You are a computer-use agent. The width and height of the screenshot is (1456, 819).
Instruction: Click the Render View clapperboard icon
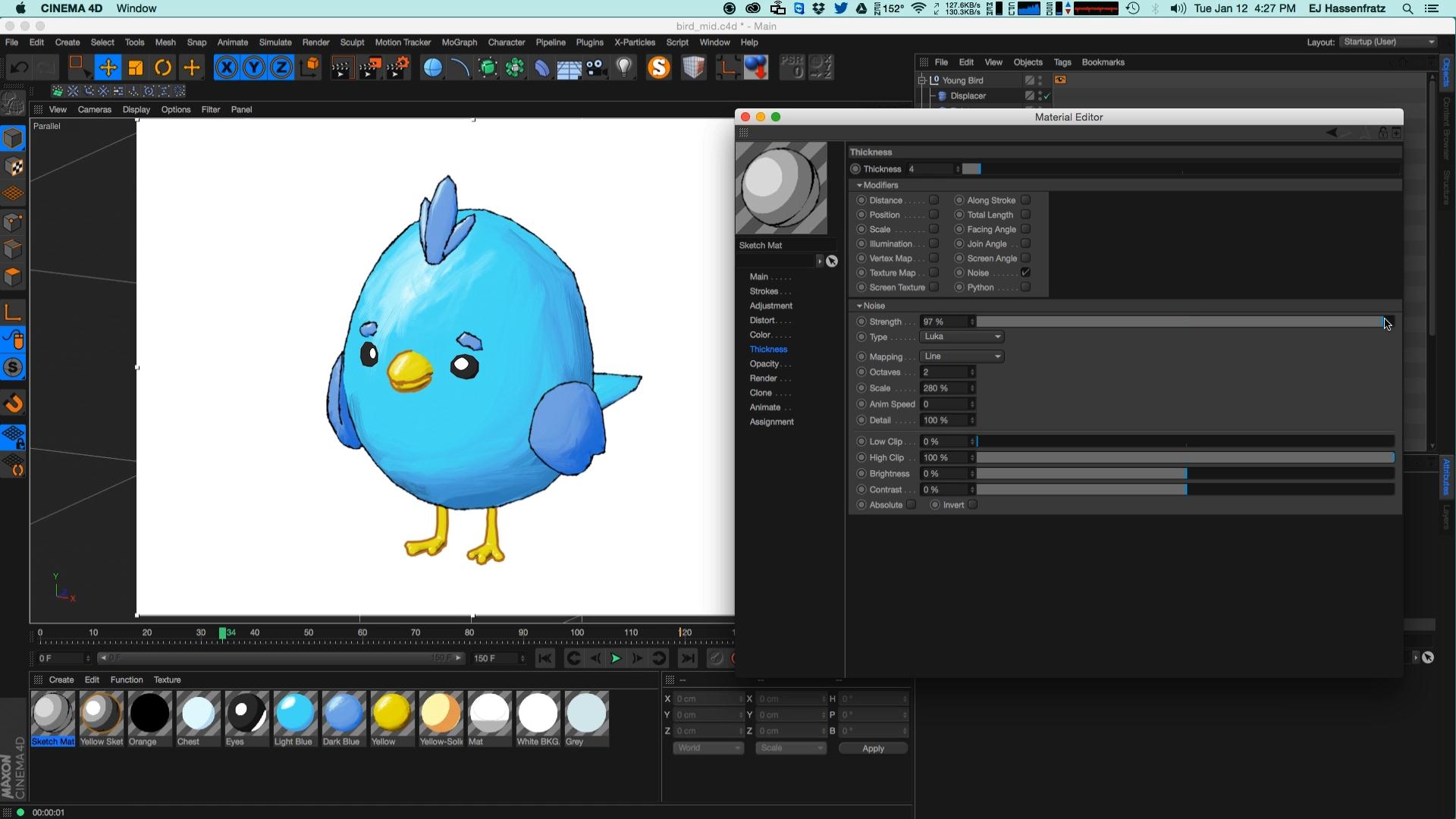341,68
